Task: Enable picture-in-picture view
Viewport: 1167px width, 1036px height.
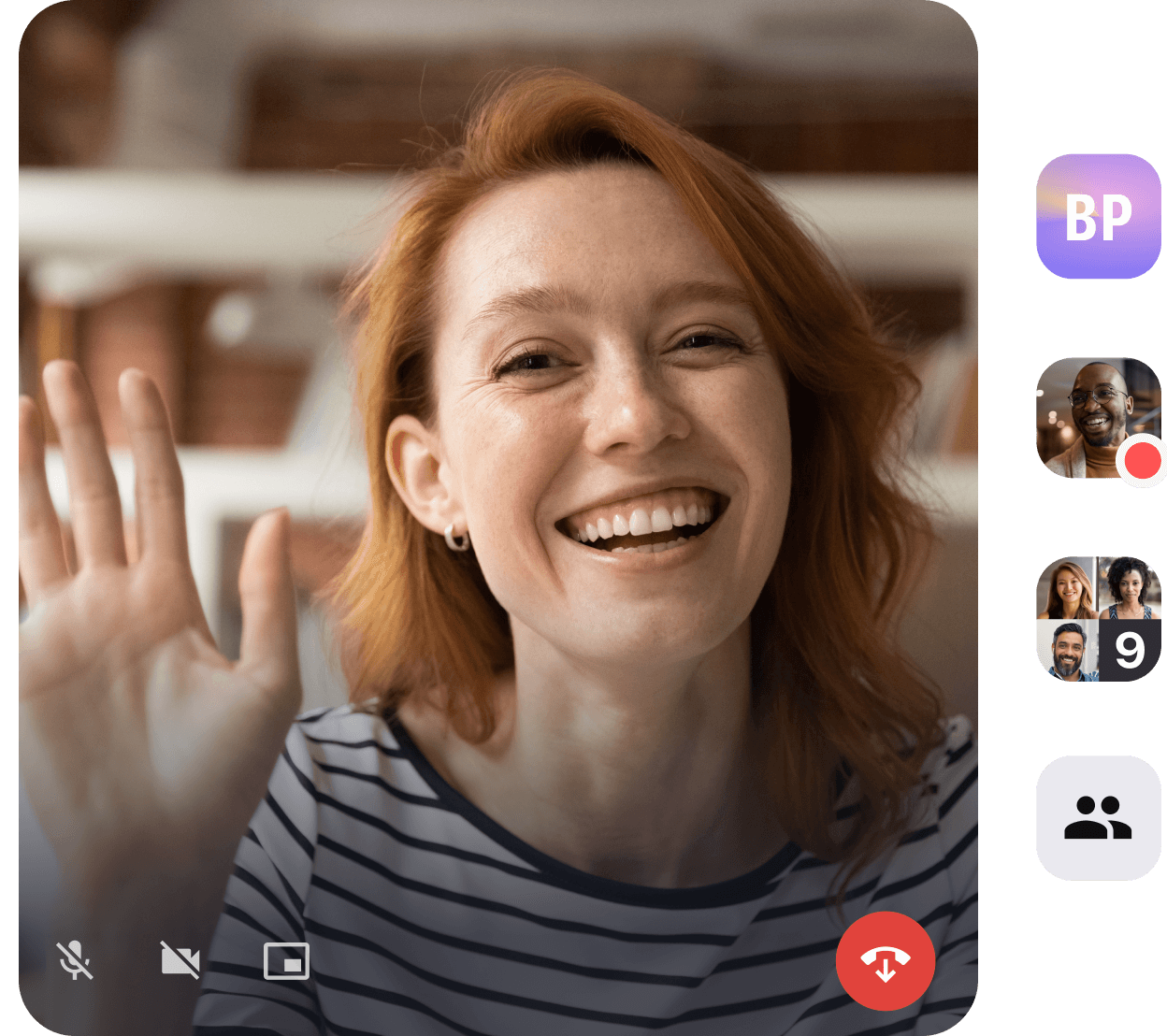Action: [286, 960]
